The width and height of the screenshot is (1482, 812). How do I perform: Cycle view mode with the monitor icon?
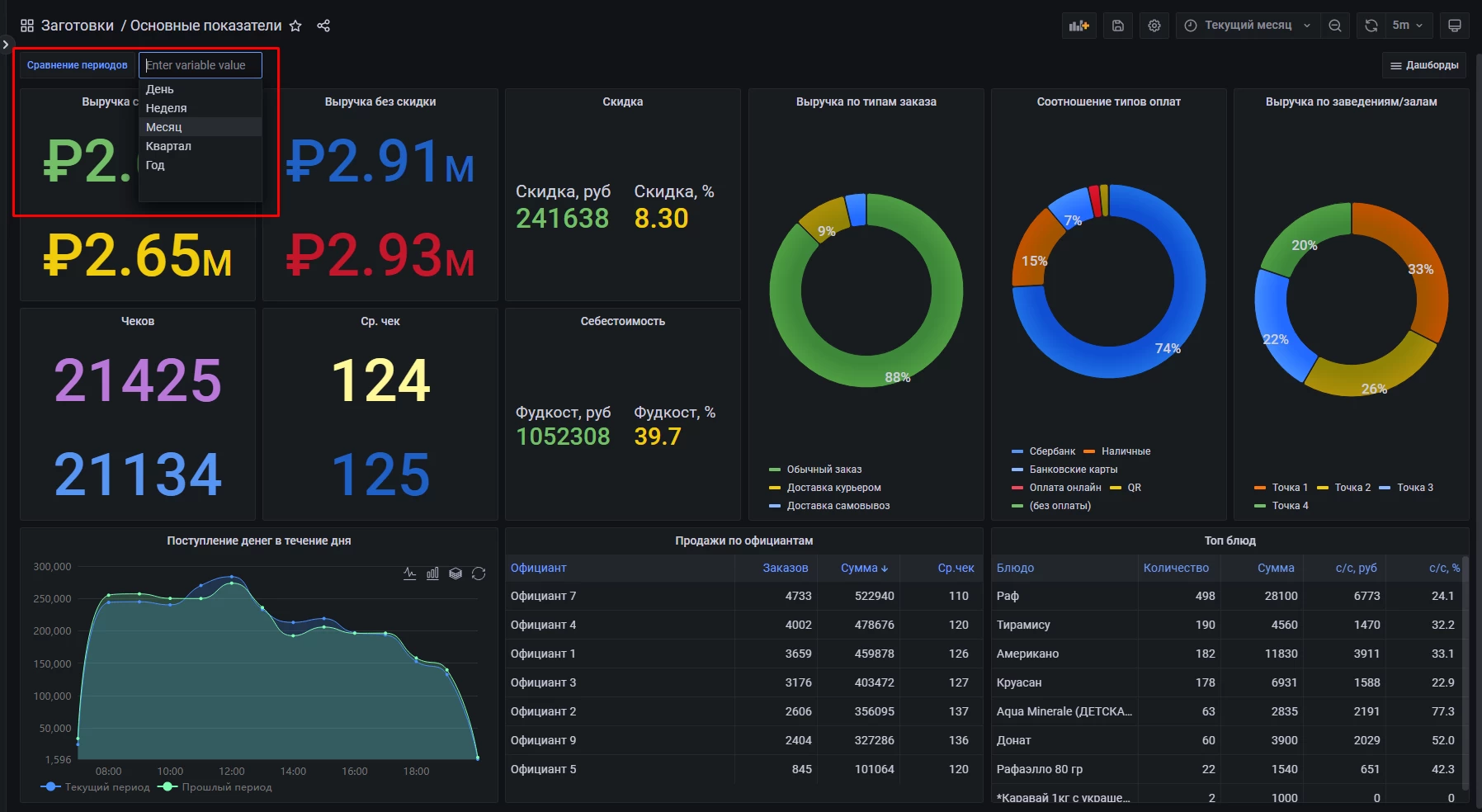click(1454, 26)
